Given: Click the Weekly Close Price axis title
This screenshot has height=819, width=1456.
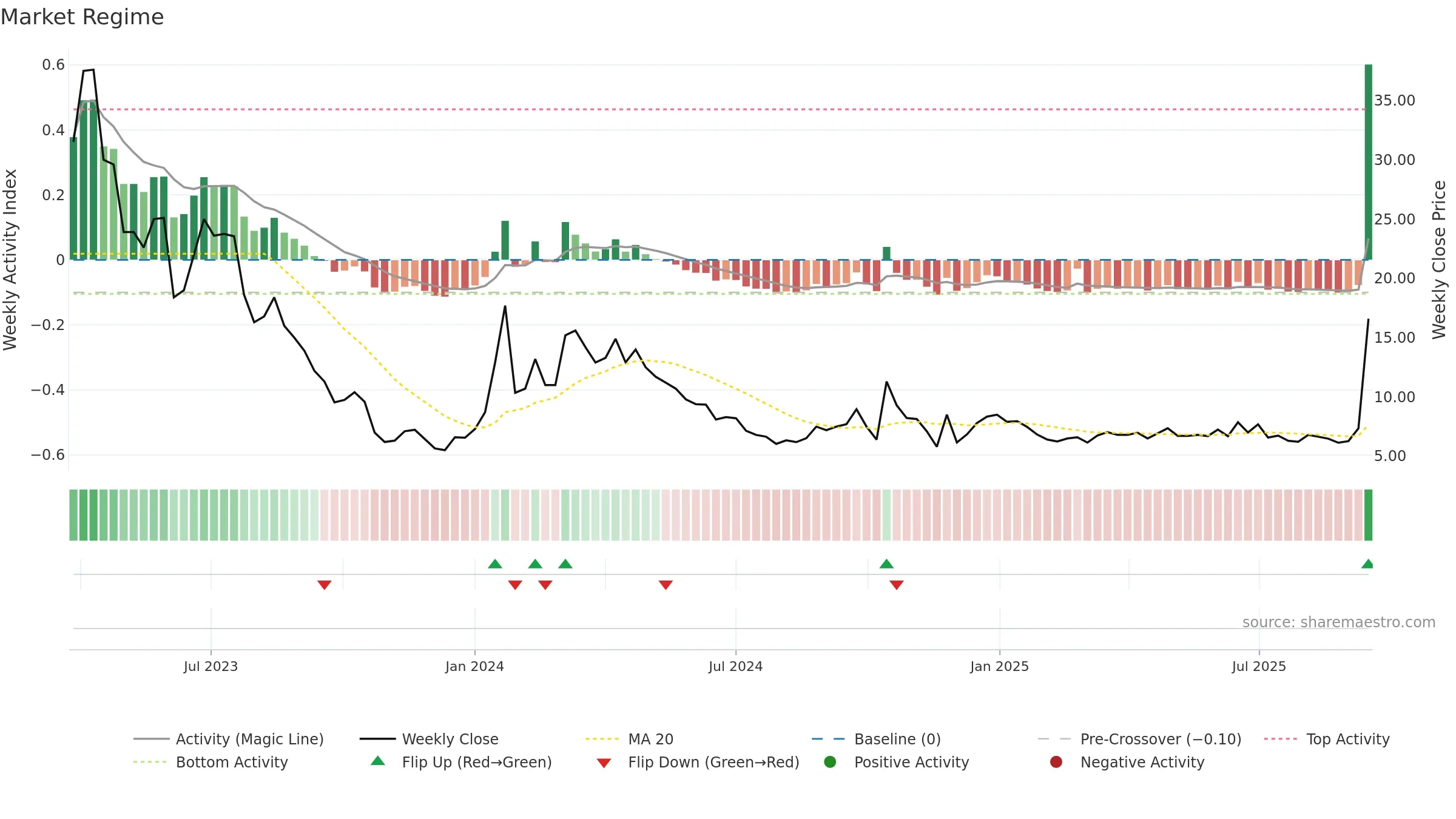Looking at the screenshot, I should (x=1439, y=260).
